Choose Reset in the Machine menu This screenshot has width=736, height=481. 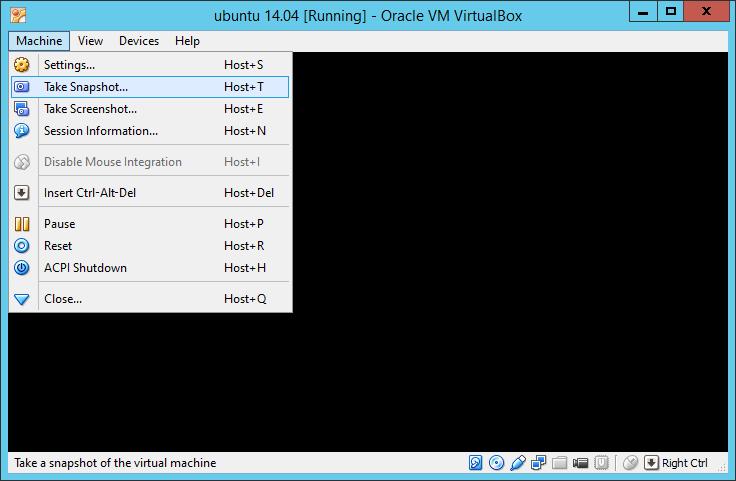[x=150, y=246]
